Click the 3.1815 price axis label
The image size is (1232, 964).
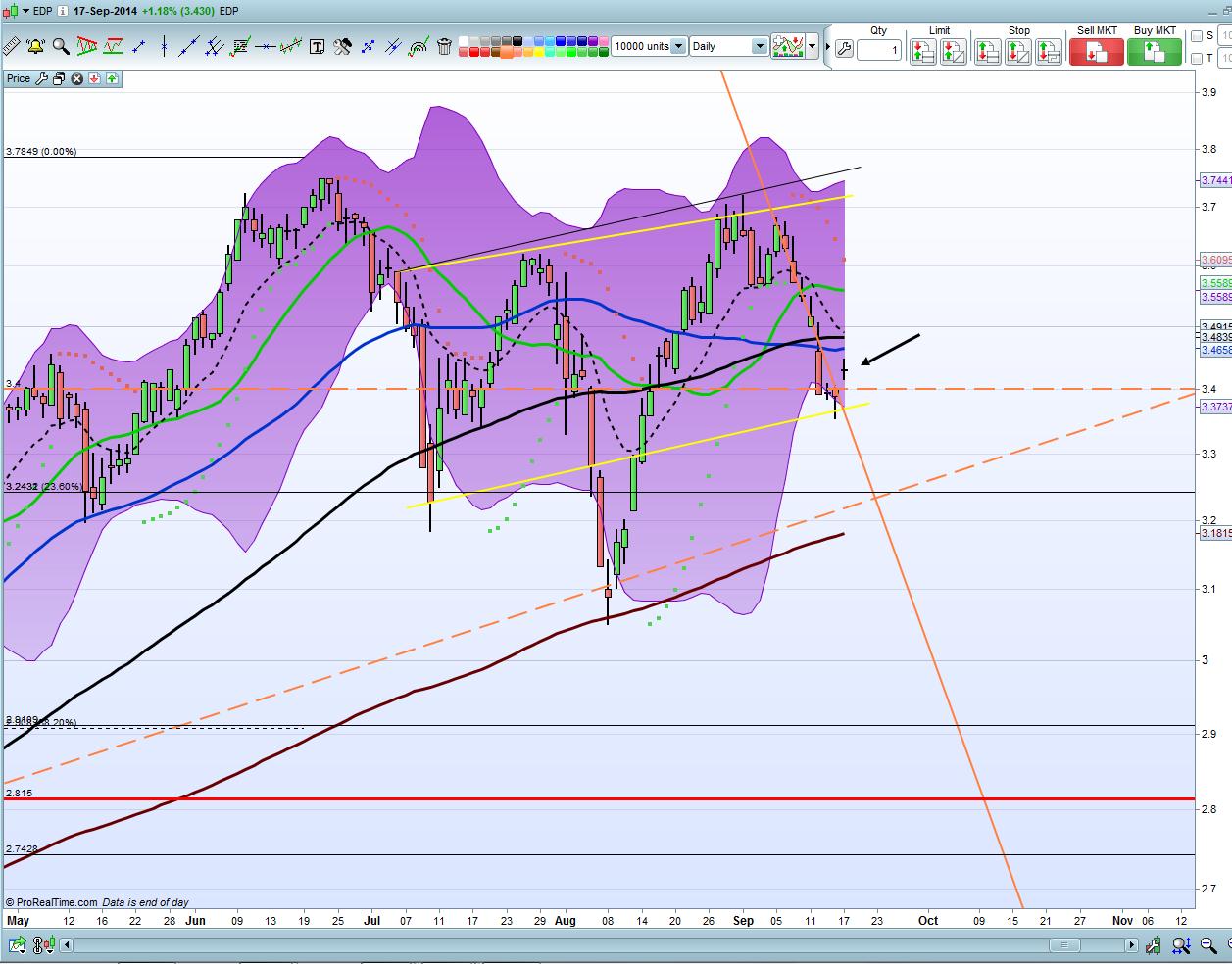click(1215, 533)
